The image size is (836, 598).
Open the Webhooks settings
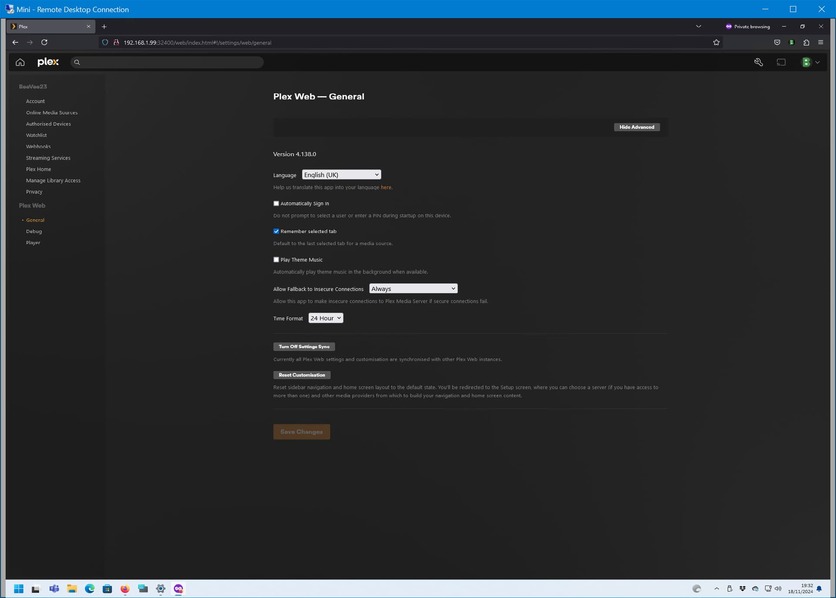pos(38,147)
